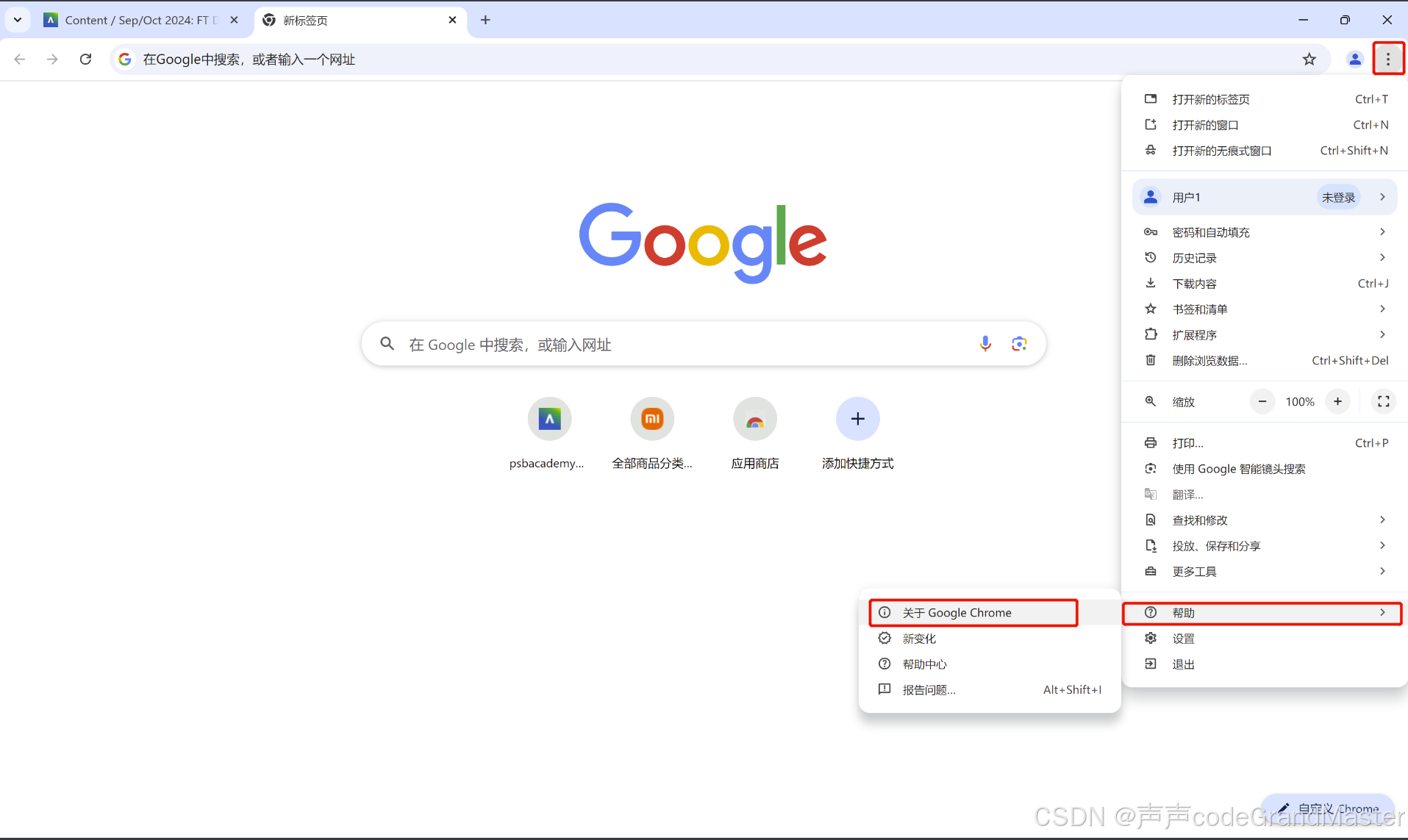Open the 应用商店 web store shortcut
Screen dimensions: 1408x840
coord(755,434)
